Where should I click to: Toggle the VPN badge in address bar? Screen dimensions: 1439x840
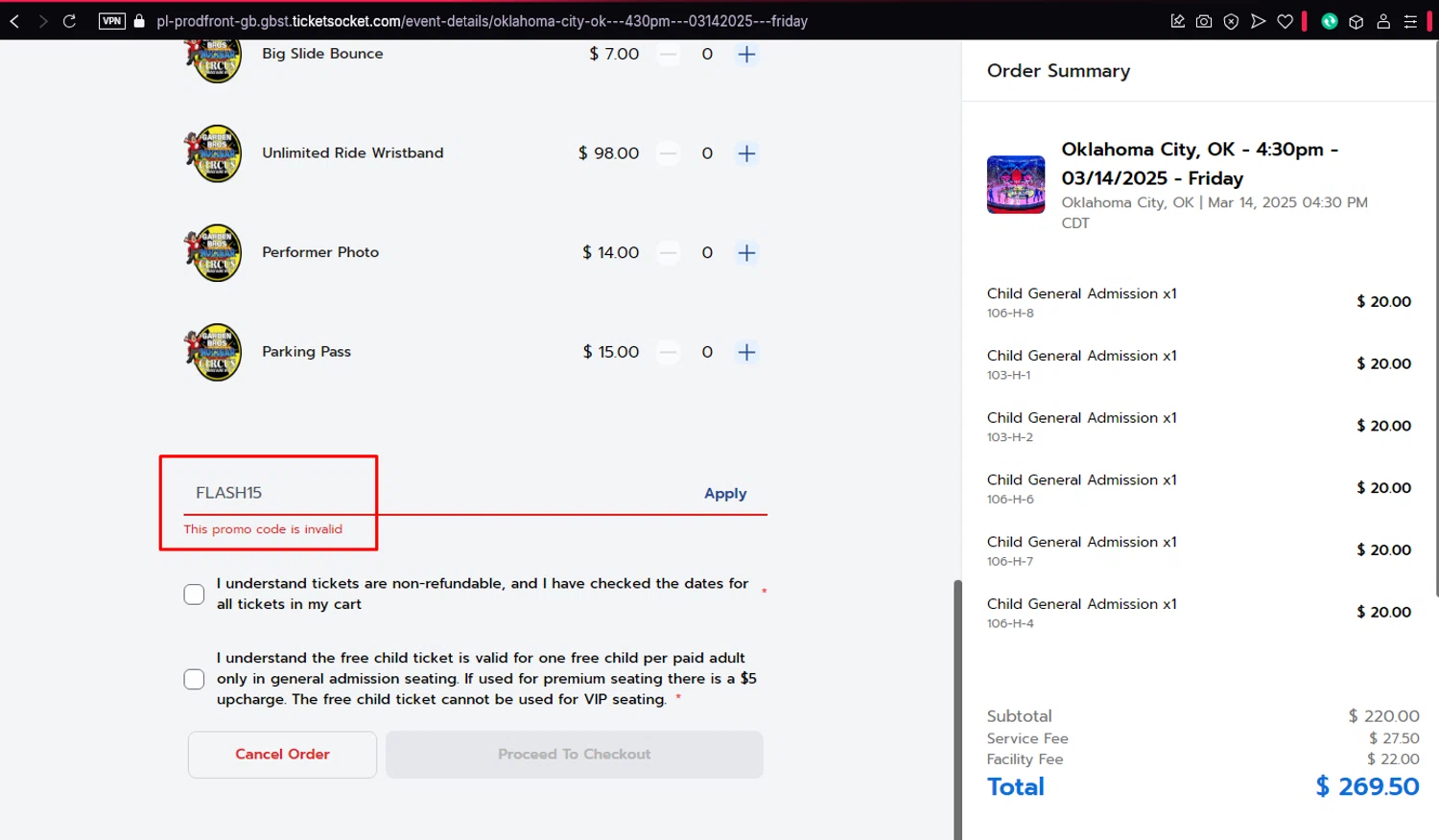click(112, 21)
